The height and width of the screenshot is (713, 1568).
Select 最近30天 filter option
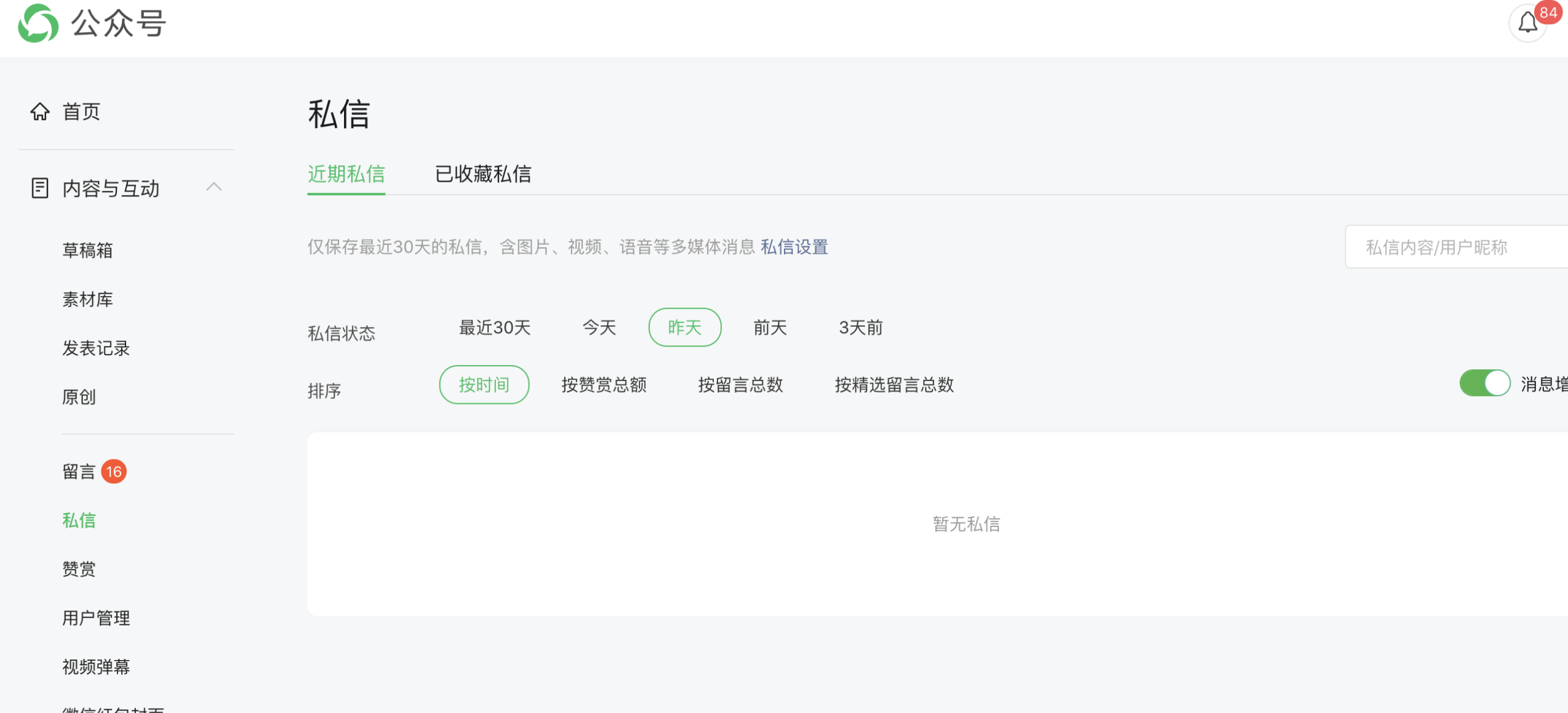[494, 327]
